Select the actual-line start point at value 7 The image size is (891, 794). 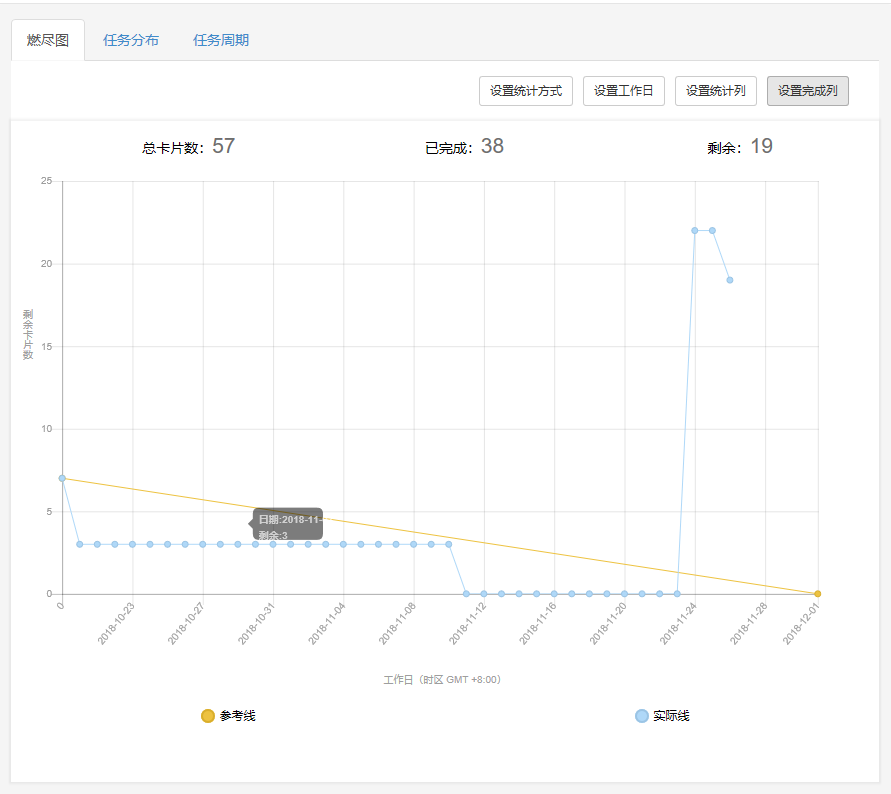click(62, 478)
